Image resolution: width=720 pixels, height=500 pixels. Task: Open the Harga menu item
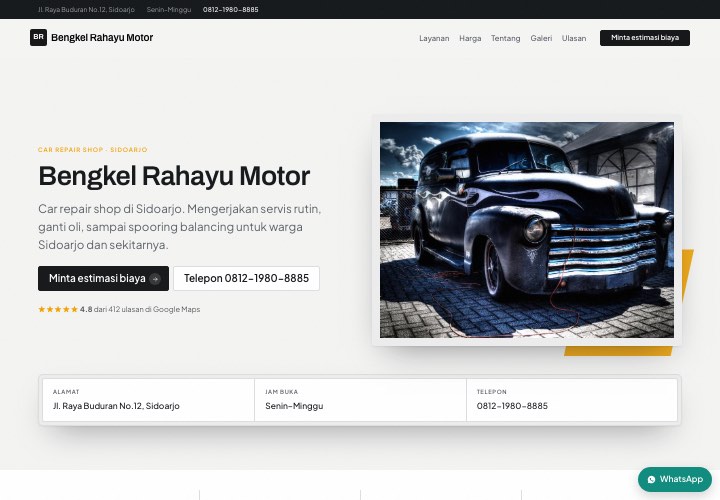click(470, 38)
